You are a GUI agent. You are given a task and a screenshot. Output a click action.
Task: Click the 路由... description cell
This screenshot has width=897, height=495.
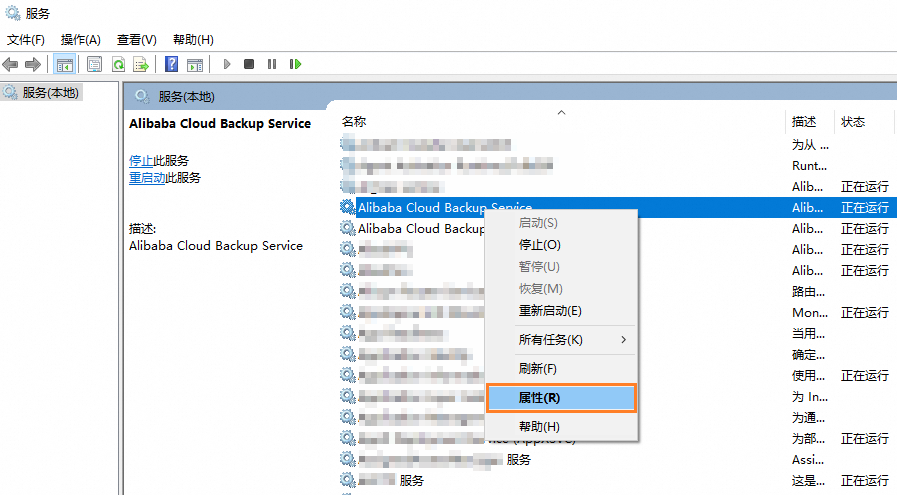808,291
